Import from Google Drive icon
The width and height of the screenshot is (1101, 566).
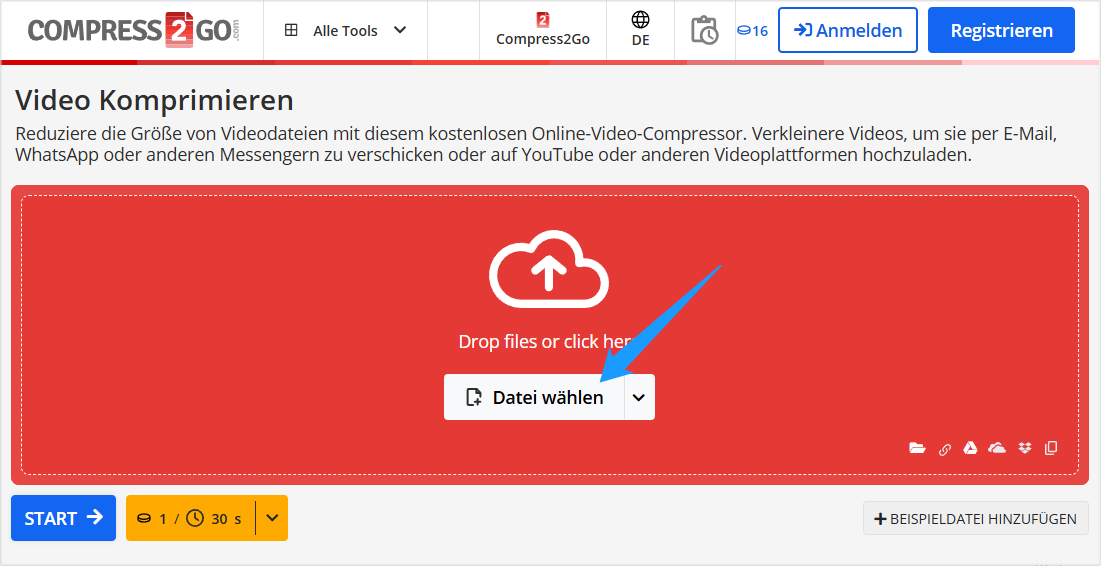970,448
